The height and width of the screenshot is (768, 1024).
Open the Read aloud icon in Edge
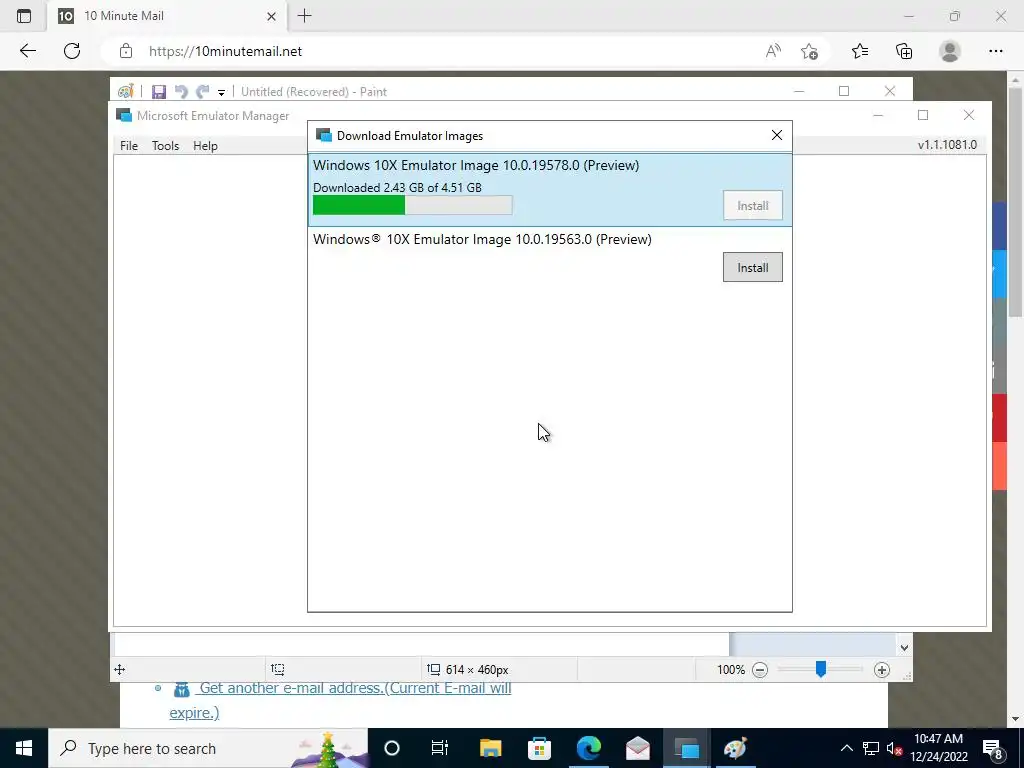point(773,51)
